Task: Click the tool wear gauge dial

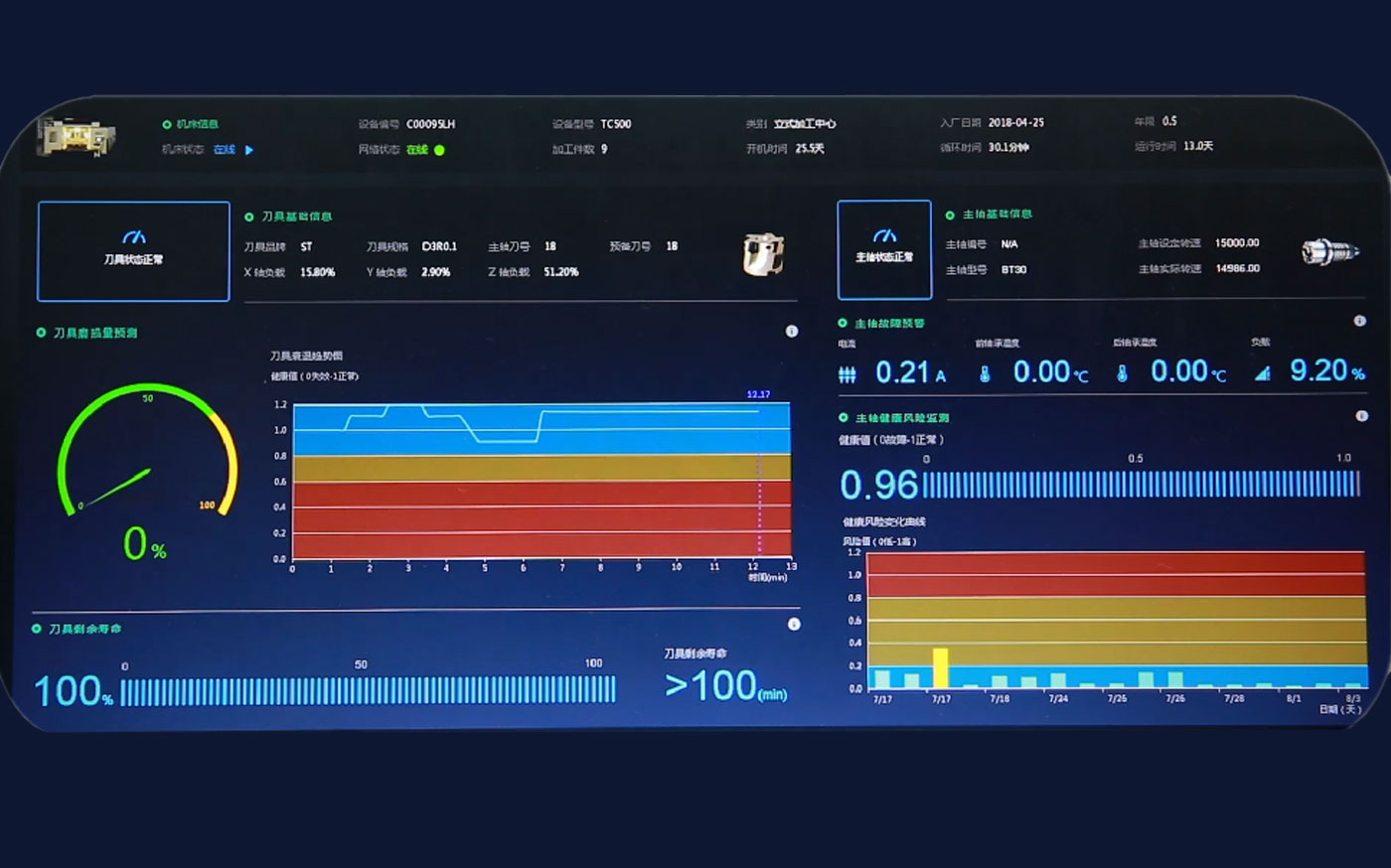Action: pyautogui.click(x=147, y=450)
